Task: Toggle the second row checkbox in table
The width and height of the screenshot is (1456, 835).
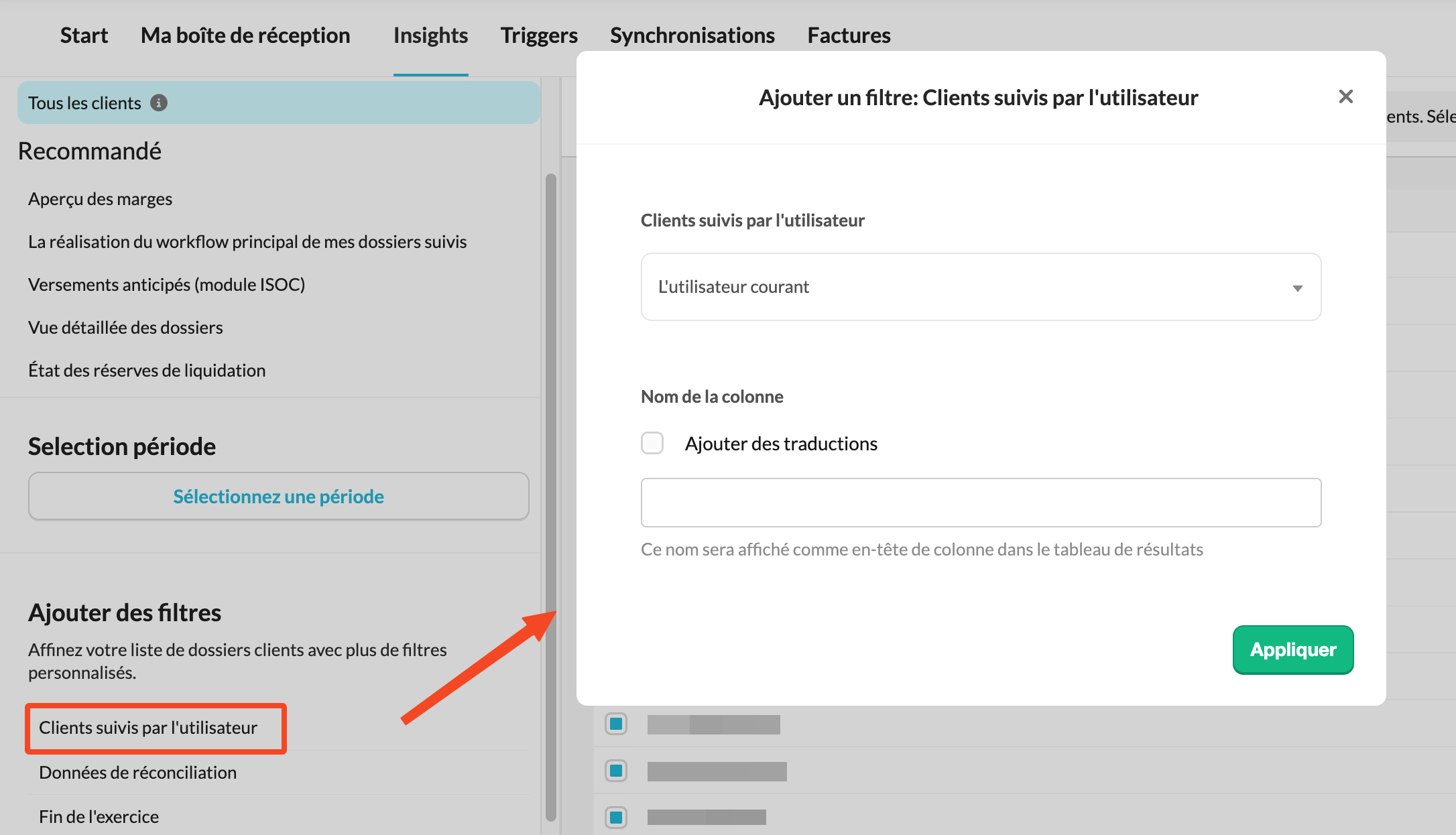Action: pyautogui.click(x=616, y=771)
